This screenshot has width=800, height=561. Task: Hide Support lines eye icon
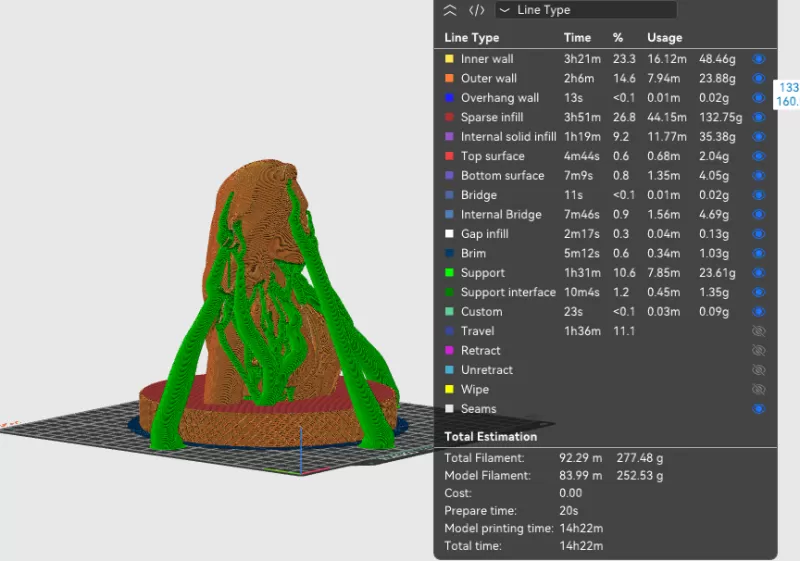point(758,273)
